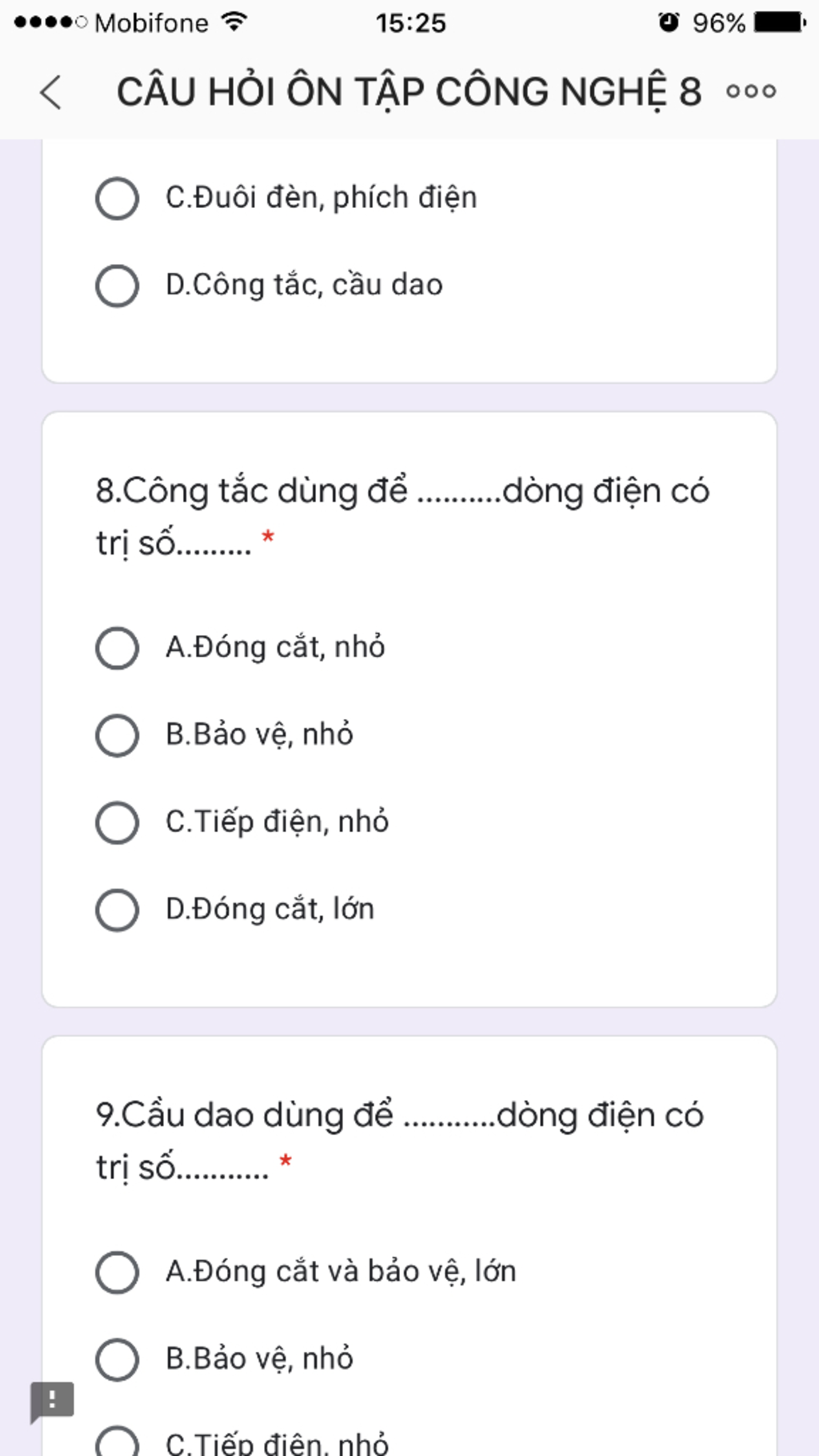Viewport: 819px width, 1456px height.
Task: Tap the 15:25 clock in status bar
Action: click(410, 22)
